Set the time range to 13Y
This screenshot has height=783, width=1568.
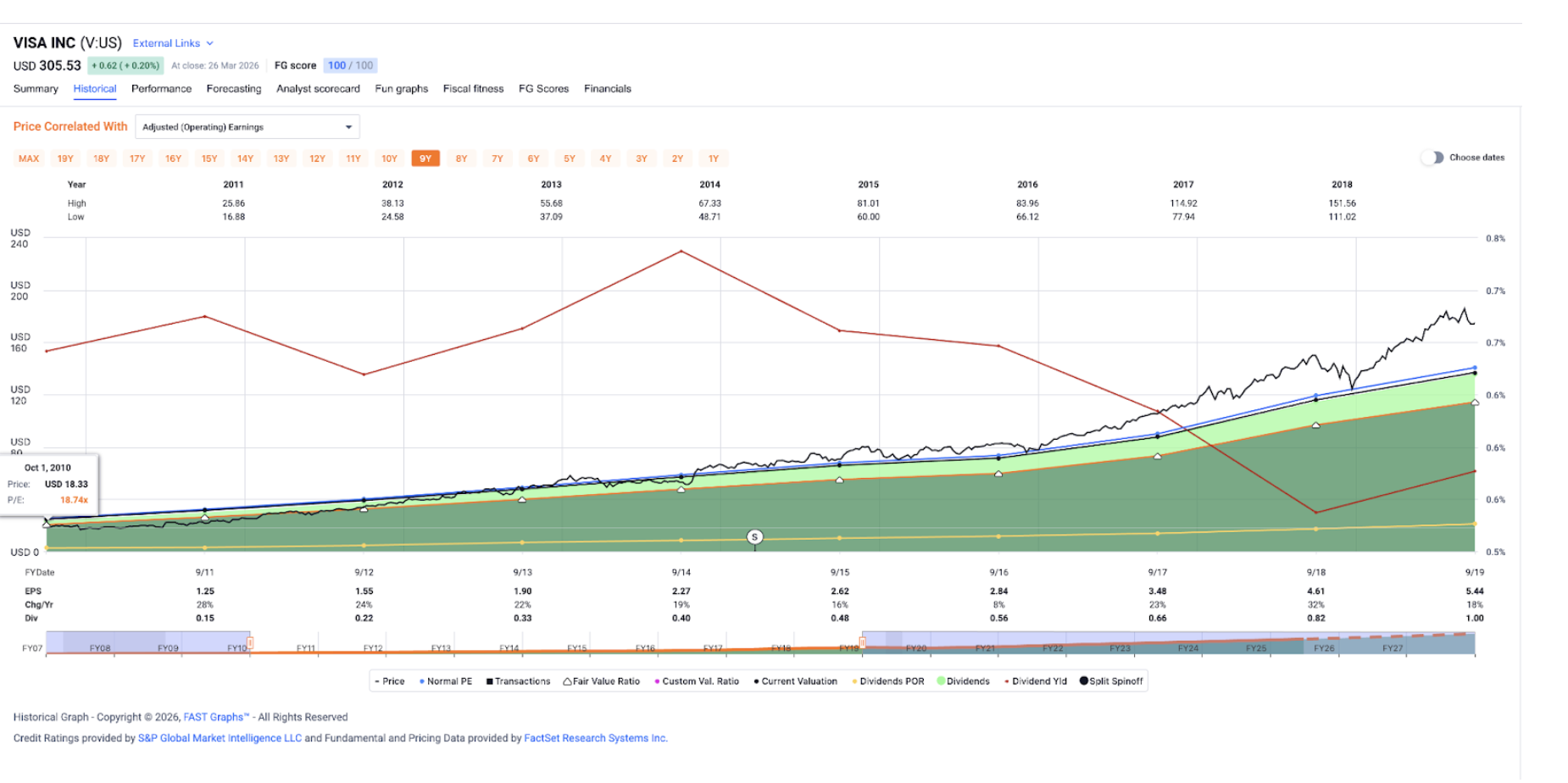[281, 158]
